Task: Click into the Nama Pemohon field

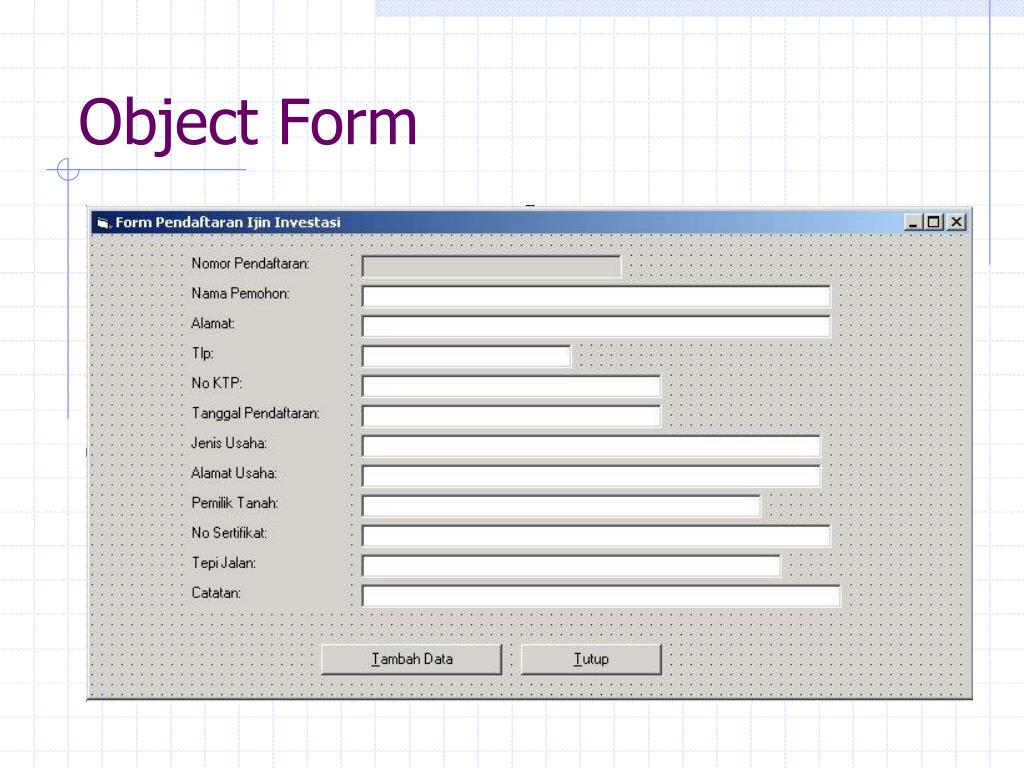Action: coord(596,296)
